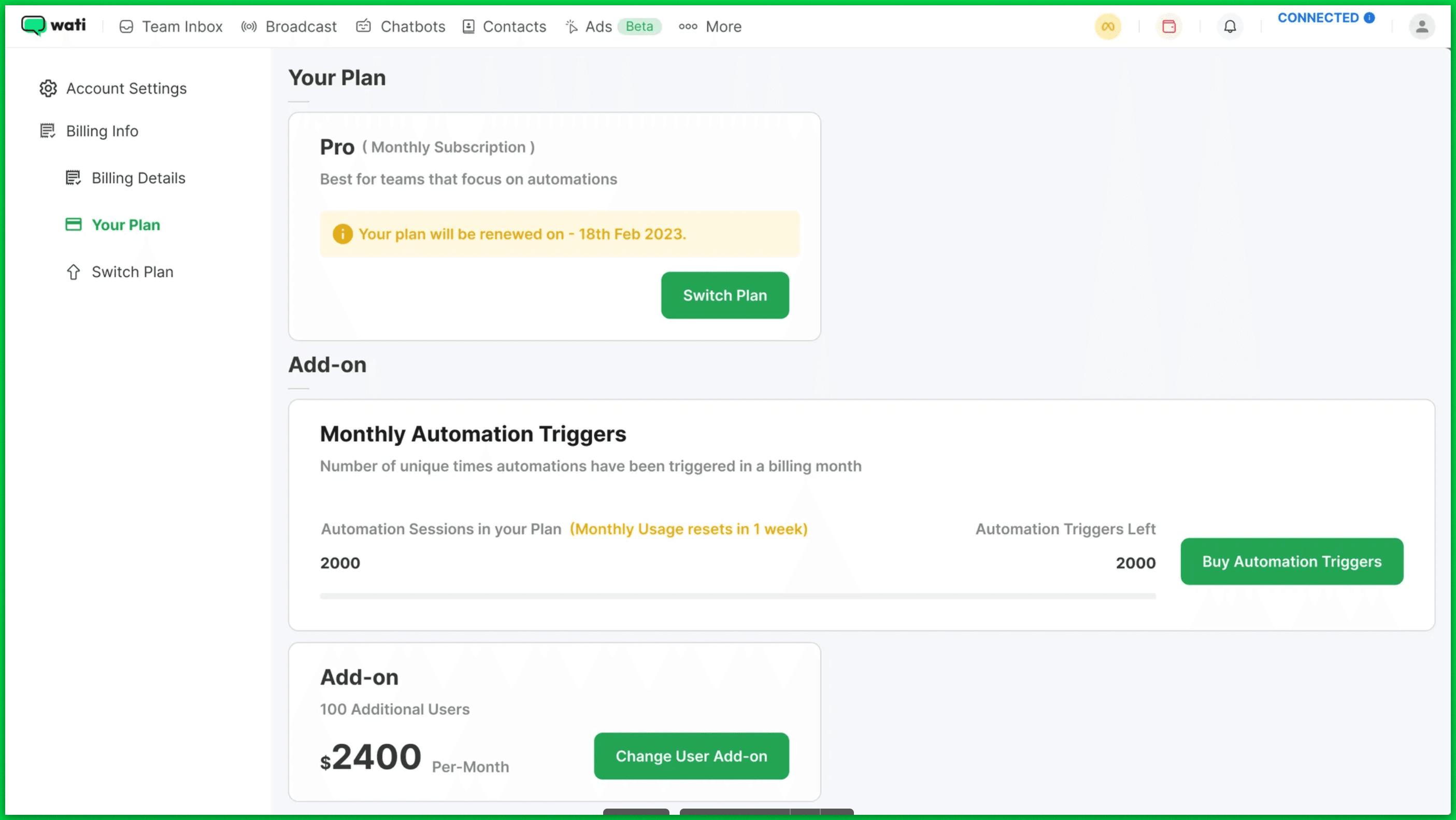Select the Broadcast icon
Image resolution: width=1456 pixels, height=820 pixels.
pos(249,26)
